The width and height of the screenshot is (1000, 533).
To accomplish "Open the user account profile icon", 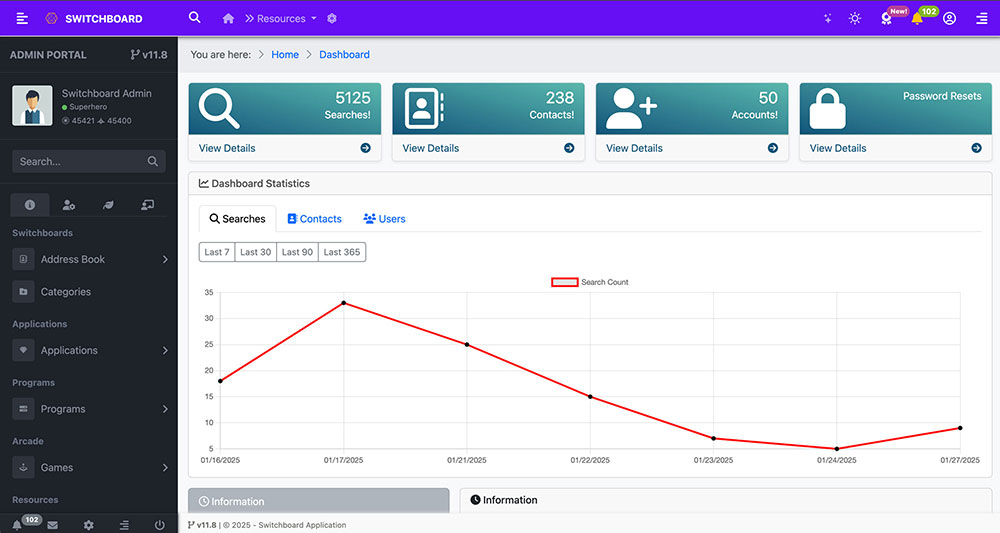I will coord(949,19).
